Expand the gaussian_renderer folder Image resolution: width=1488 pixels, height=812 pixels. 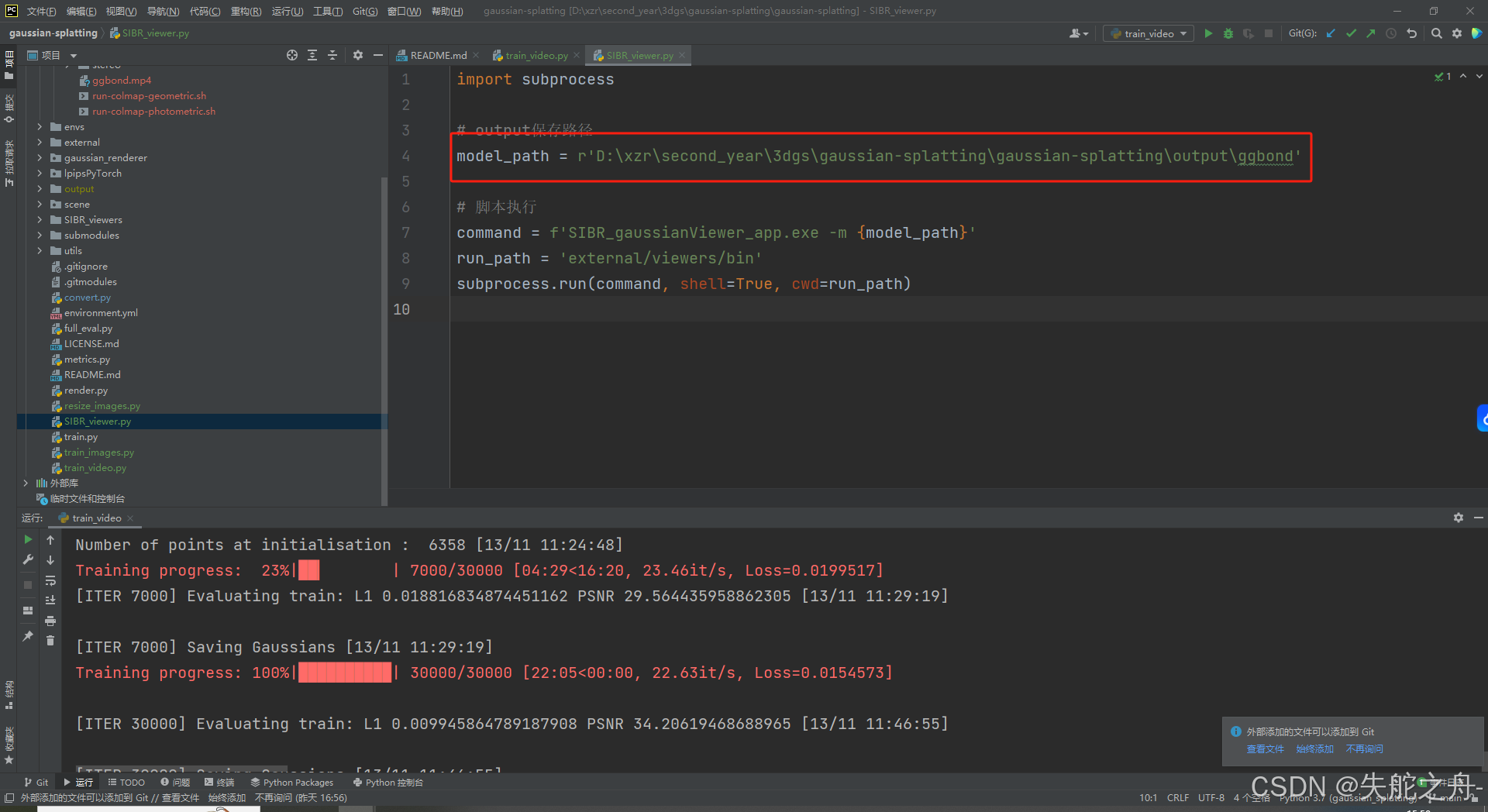[40, 157]
